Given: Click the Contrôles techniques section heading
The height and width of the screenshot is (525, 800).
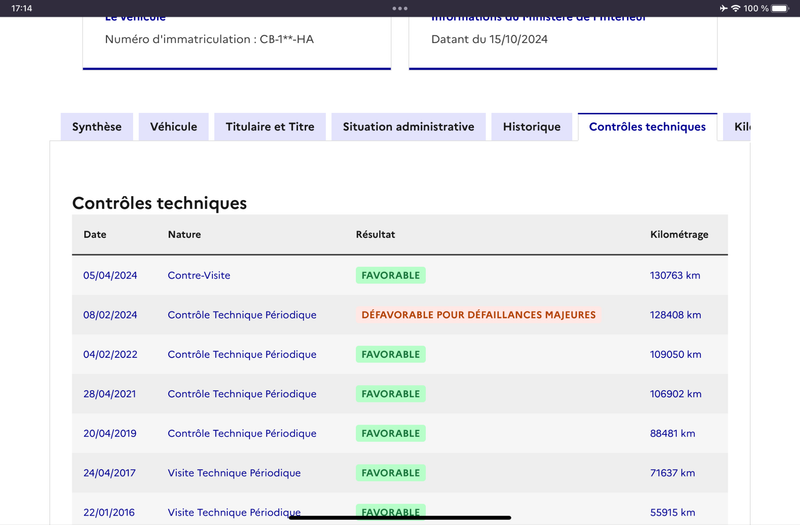Looking at the screenshot, I should tap(159, 203).
